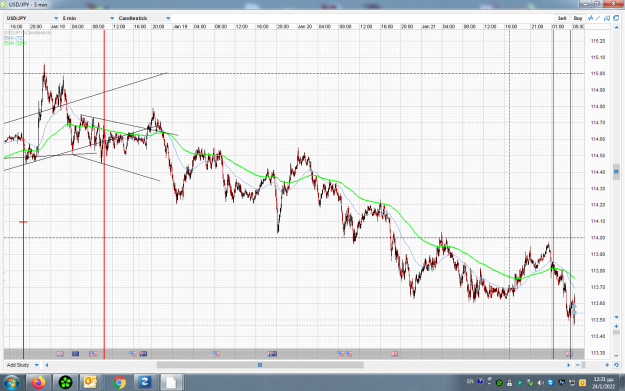Screen dimensions: 625x391
Task: Click the Australia flag event near Jan 19 20:00
Action: tap(272, 354)
